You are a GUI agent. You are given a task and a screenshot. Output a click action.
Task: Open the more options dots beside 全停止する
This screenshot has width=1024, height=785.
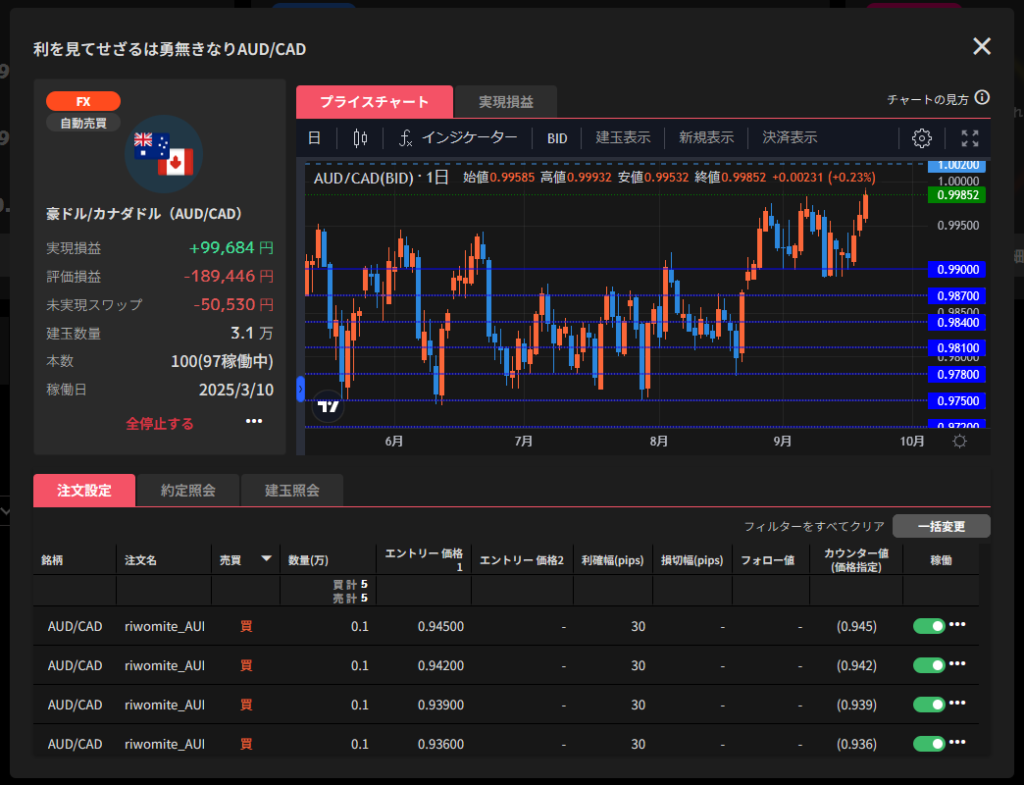254,421
